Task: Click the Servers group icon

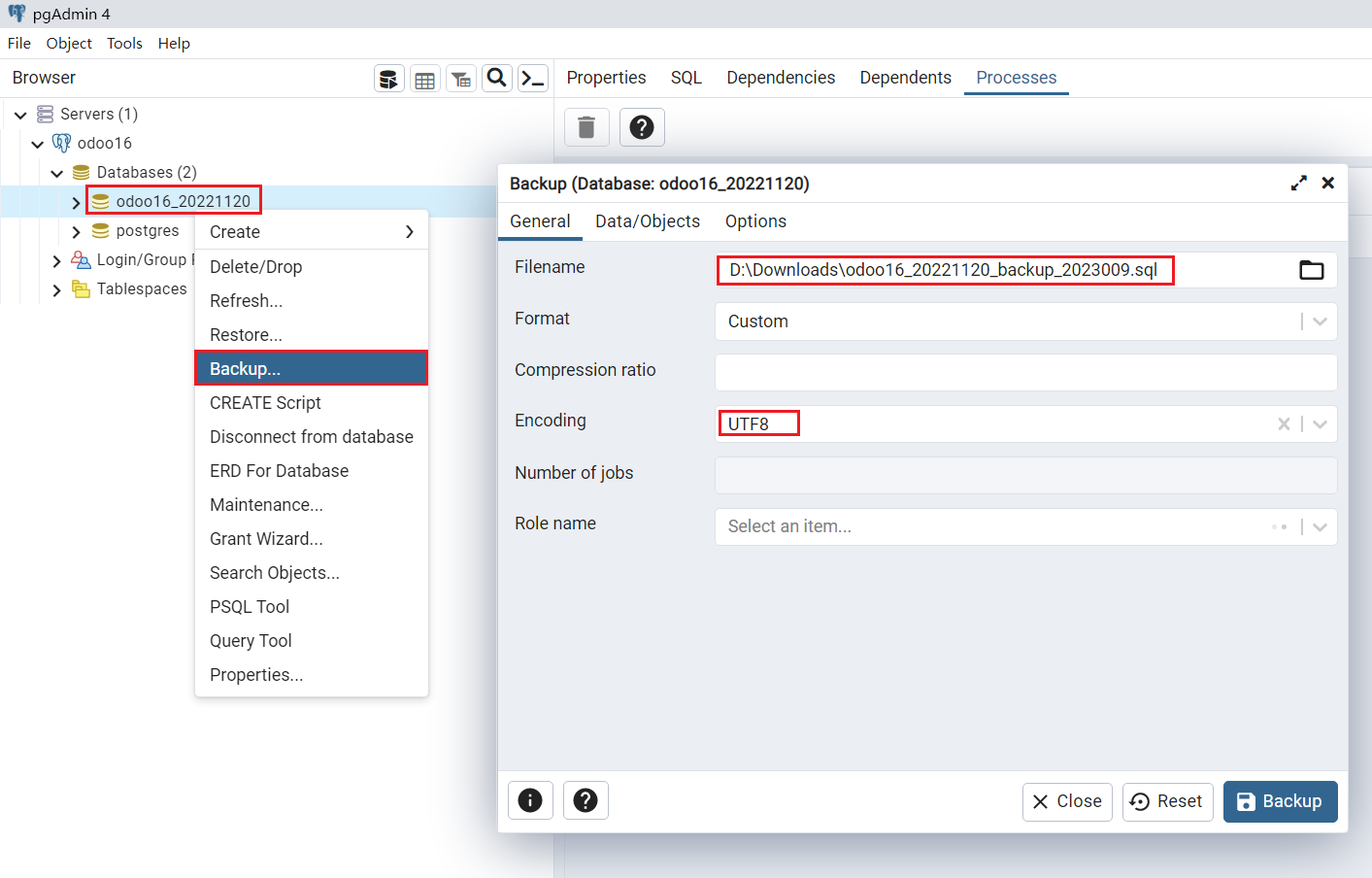Action: coord(45,115)
